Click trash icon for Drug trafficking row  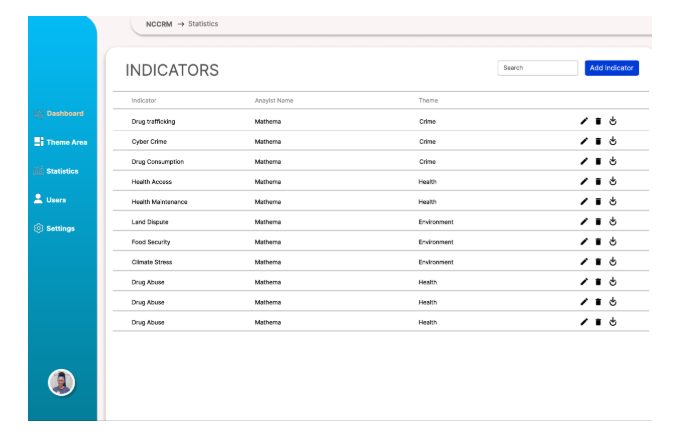pos(598,121)
